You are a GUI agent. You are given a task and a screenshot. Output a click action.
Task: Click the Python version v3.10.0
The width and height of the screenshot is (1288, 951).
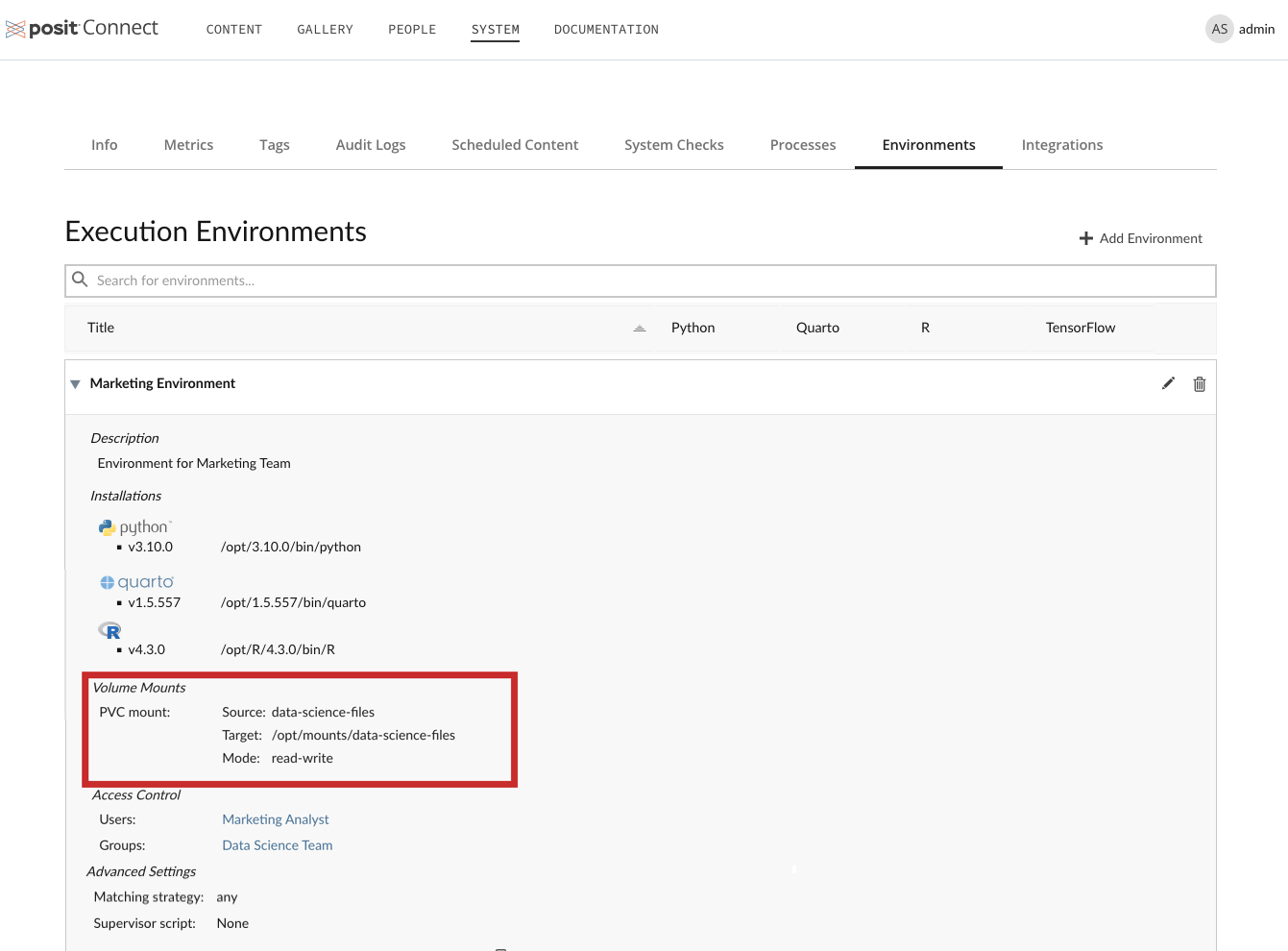[151, 547]
